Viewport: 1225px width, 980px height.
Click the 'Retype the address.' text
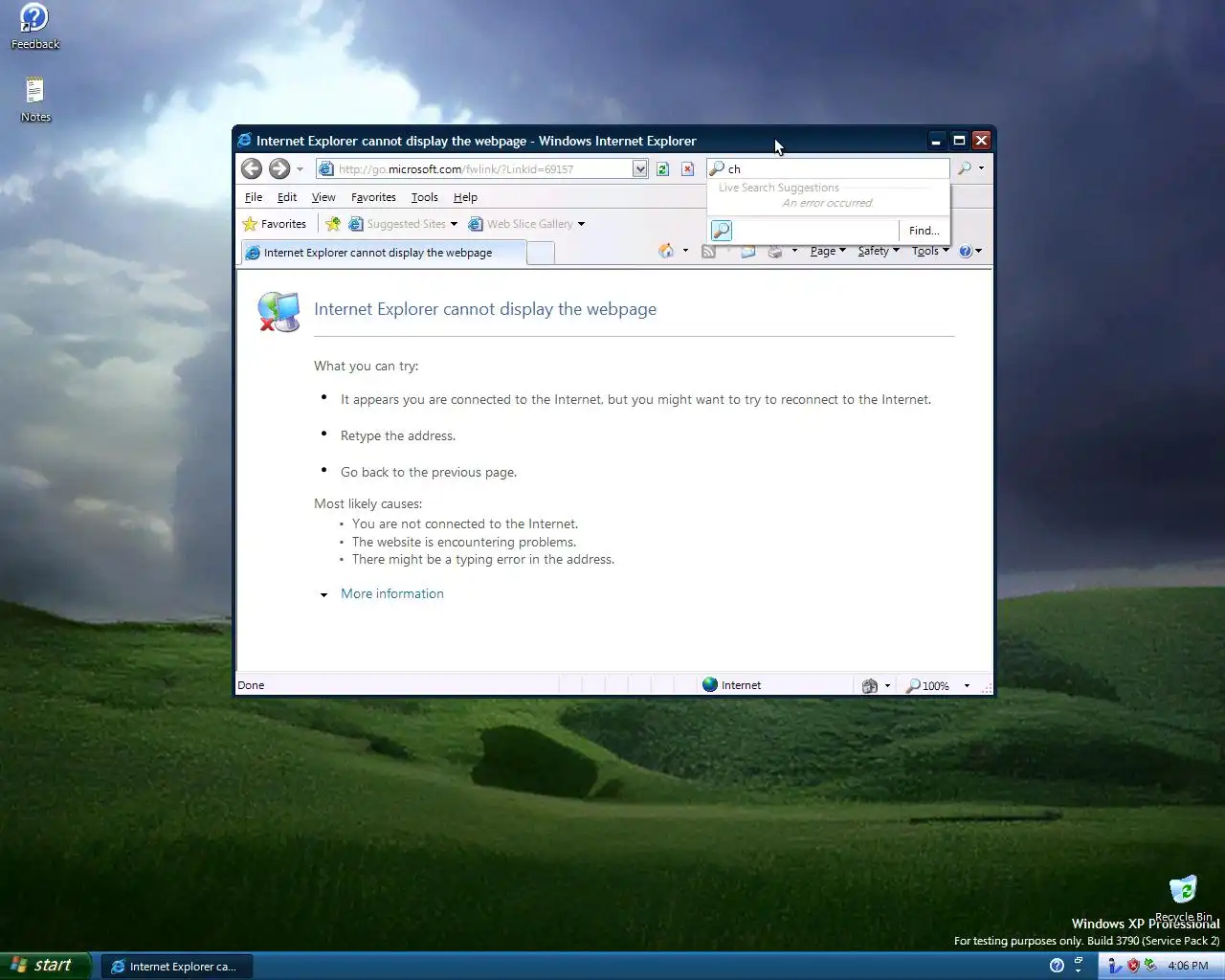(398, 435)
